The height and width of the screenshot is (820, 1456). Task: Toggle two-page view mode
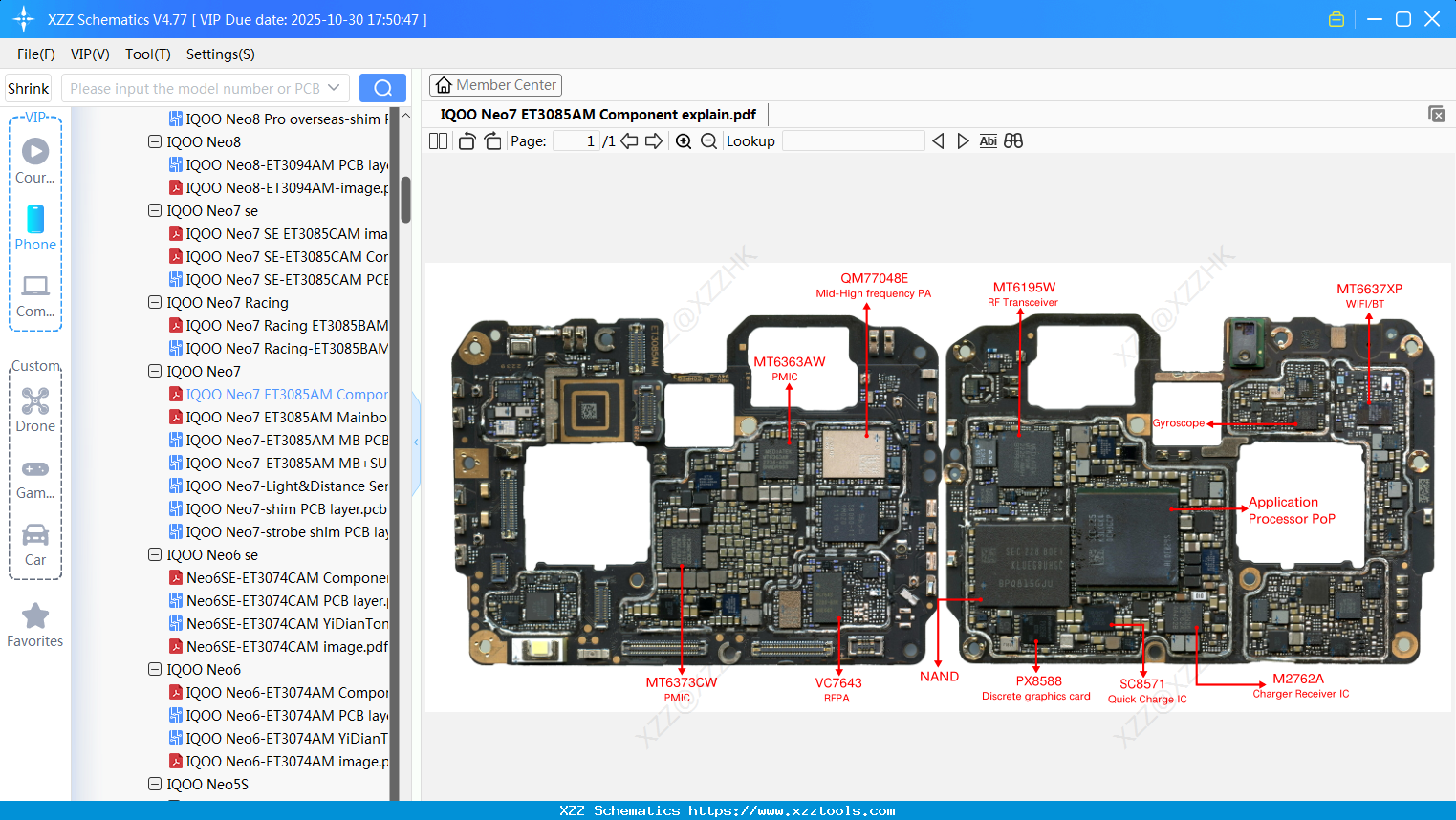click(x=438, y=140)
